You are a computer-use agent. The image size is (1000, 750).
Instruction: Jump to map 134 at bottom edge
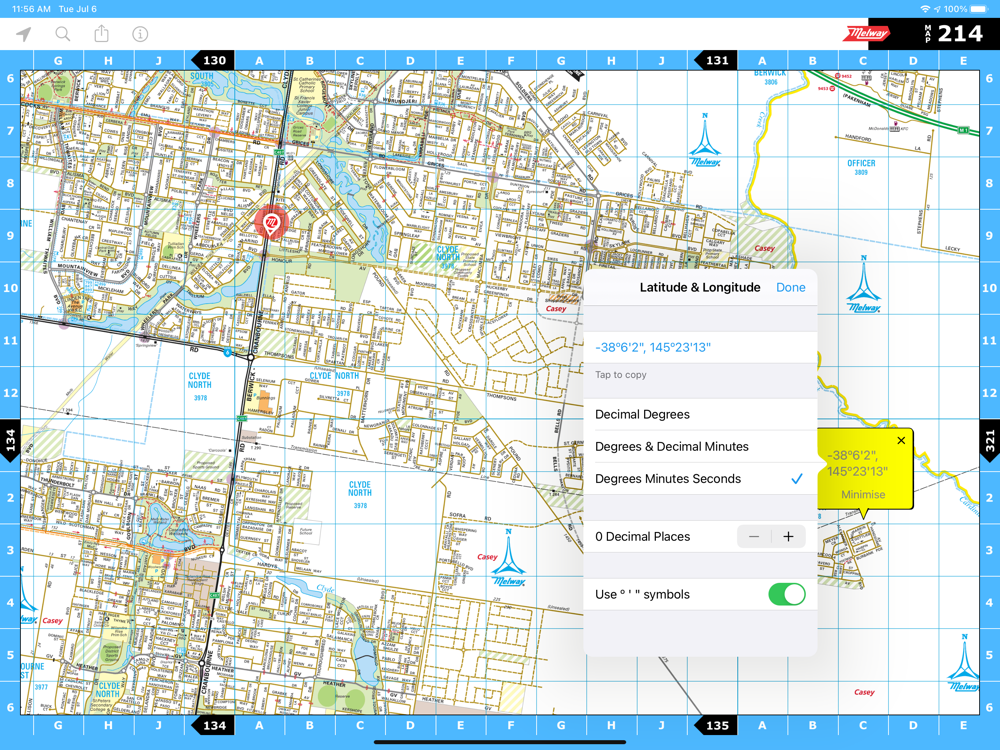click(x=214, y=725)
